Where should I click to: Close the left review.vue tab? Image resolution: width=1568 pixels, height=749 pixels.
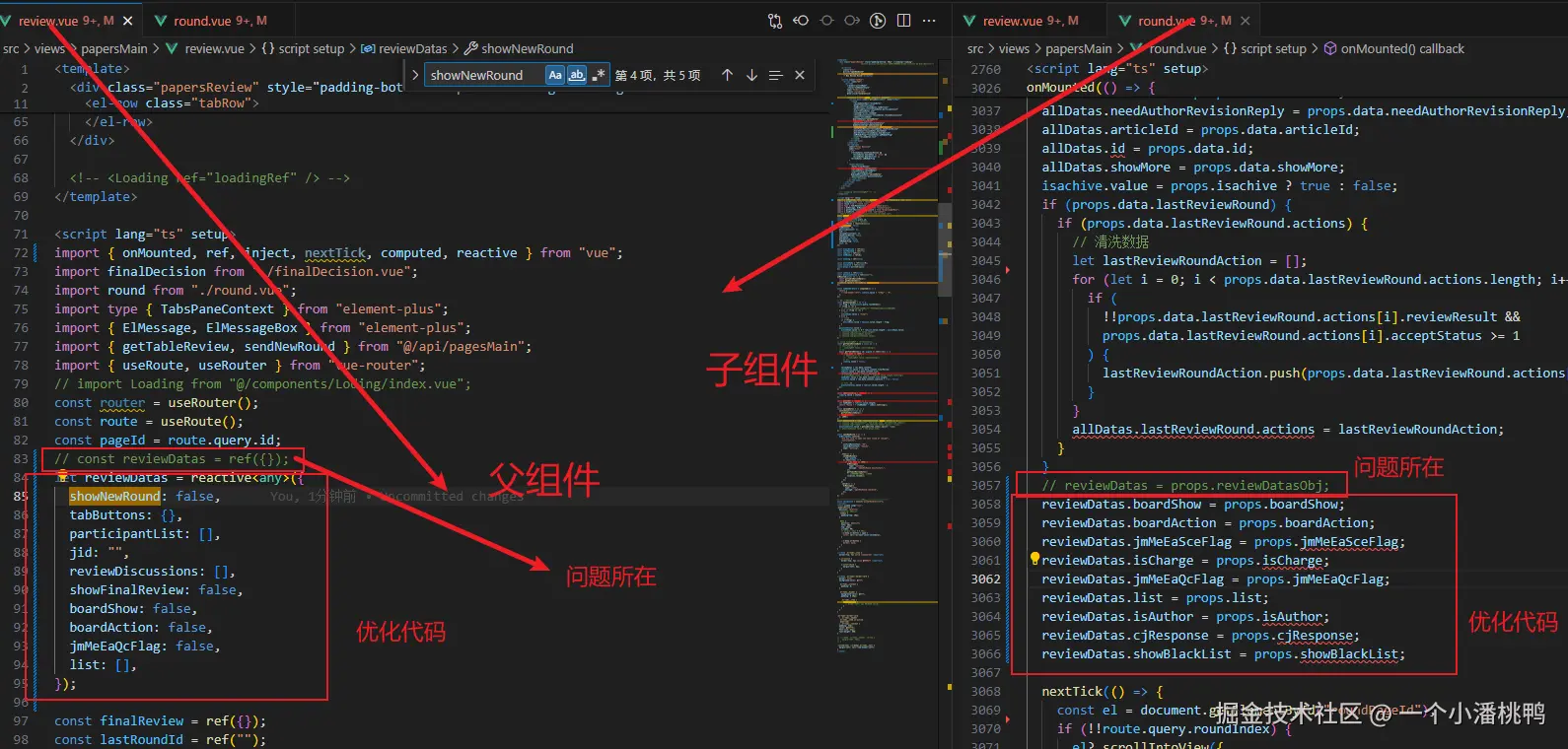pos(127,21)
